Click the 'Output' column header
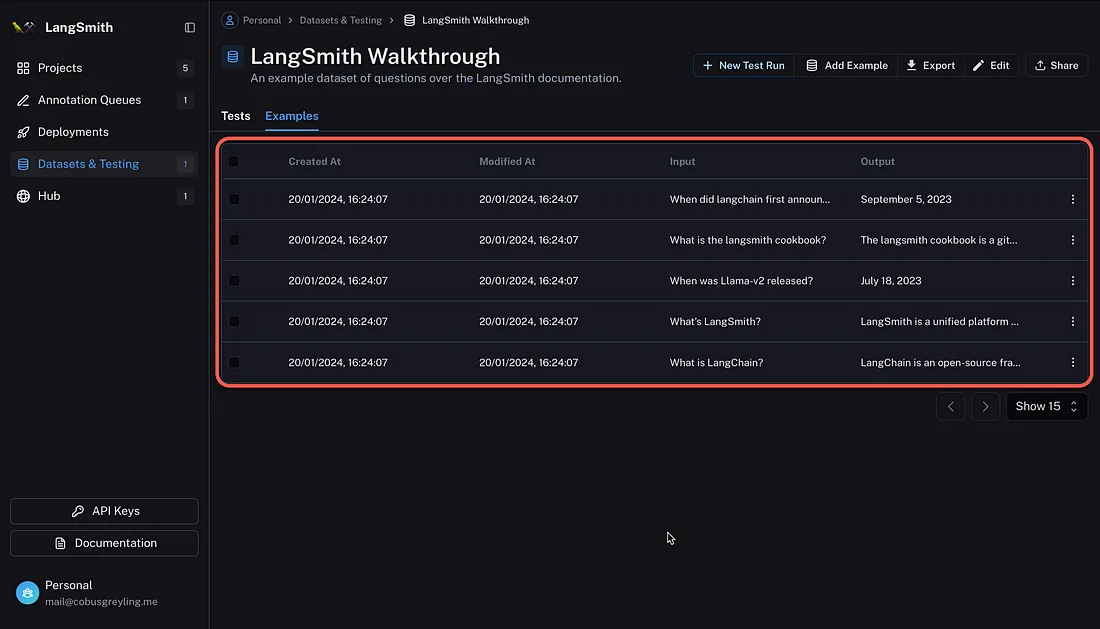 pos(878,161)
